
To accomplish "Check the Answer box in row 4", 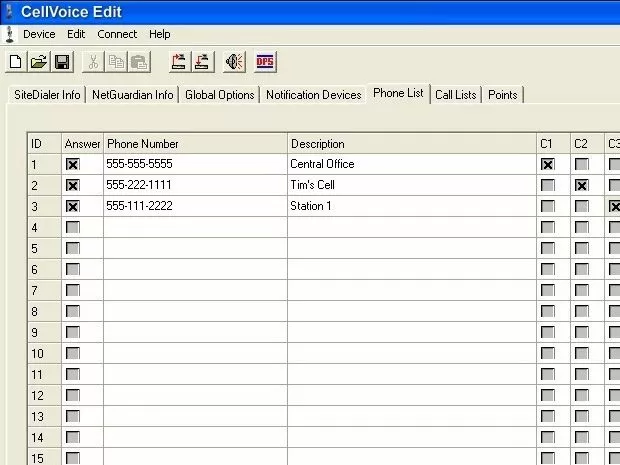I will pos(72,227).
